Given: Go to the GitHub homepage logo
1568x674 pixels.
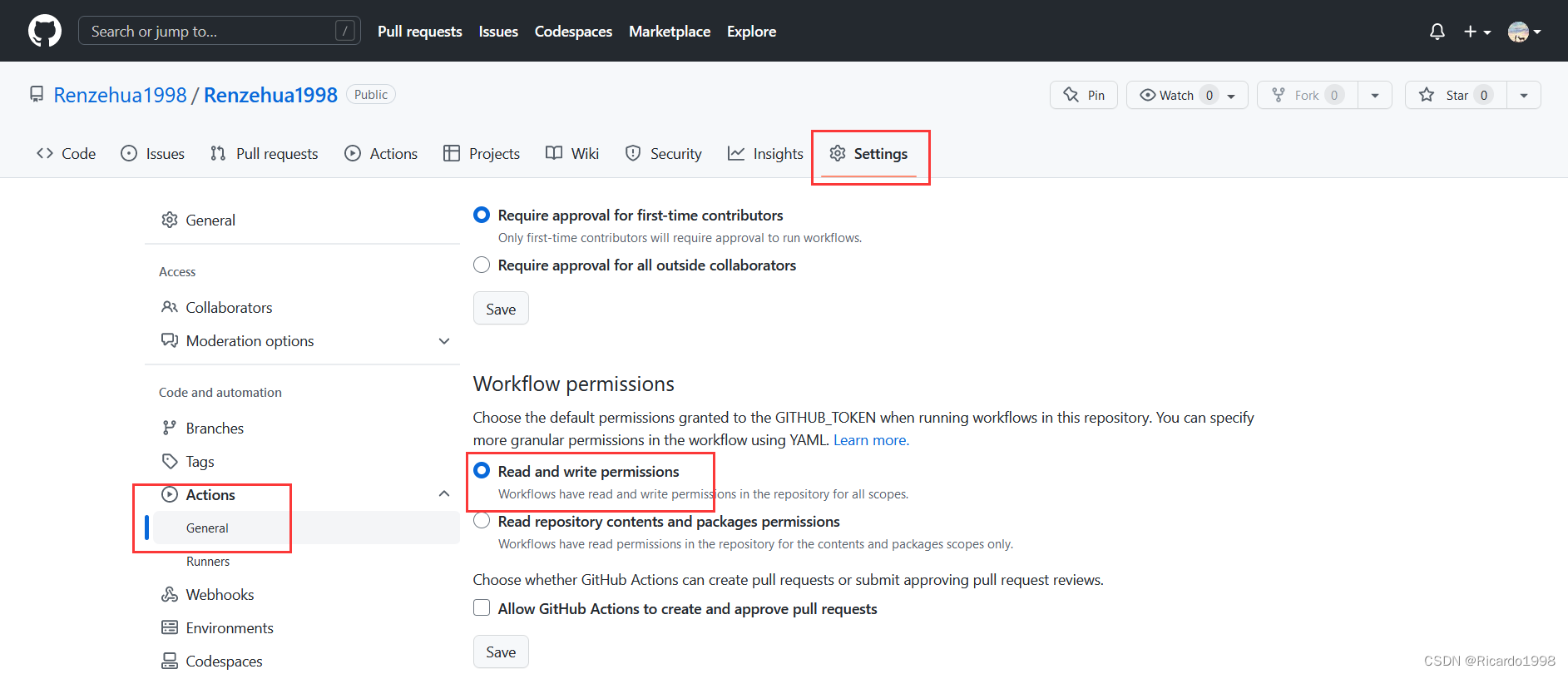Looking at the screenshot, I should (x=45, y=31).
